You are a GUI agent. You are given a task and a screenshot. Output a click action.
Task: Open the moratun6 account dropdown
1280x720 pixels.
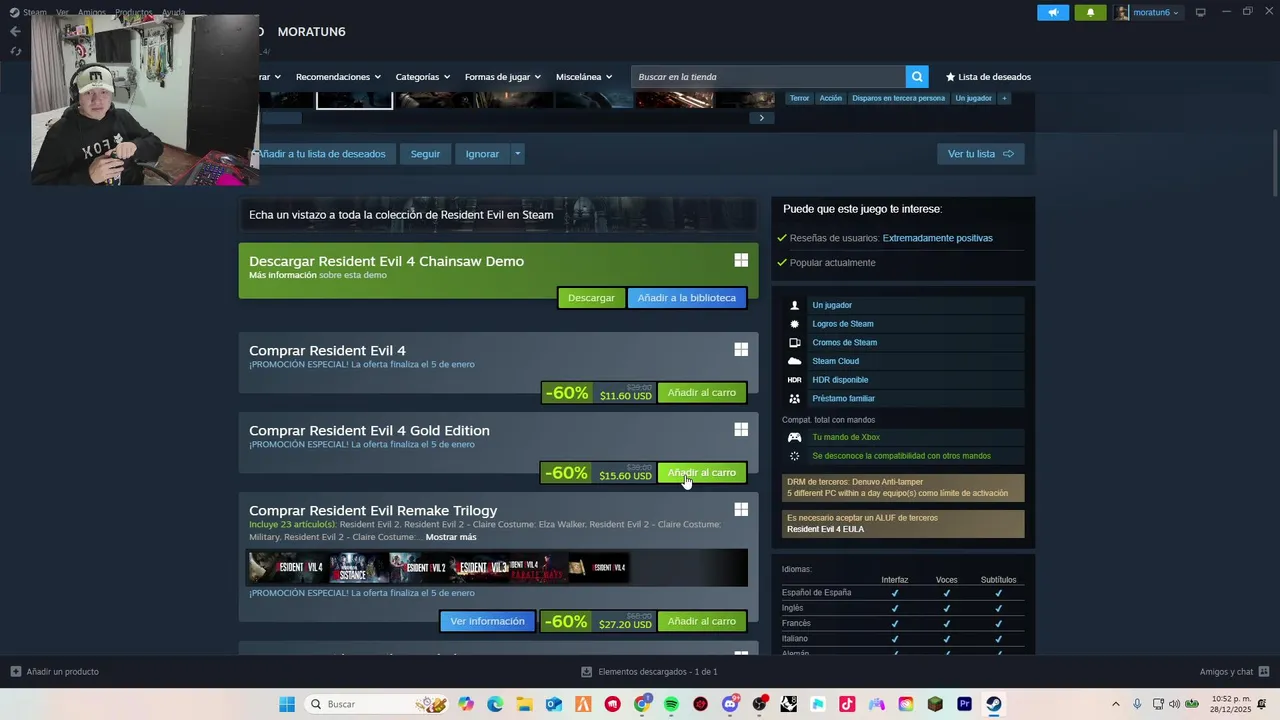1155,12
